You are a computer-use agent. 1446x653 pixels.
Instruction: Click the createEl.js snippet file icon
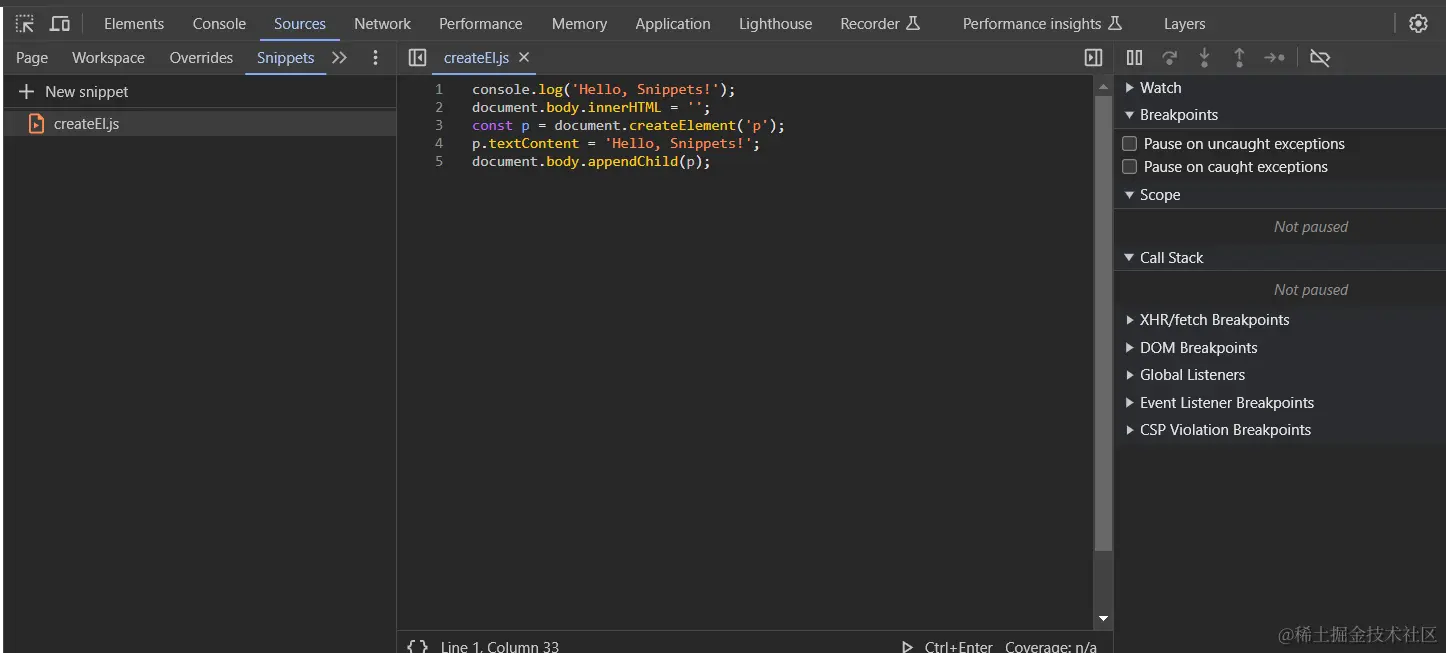pos(37,124)
